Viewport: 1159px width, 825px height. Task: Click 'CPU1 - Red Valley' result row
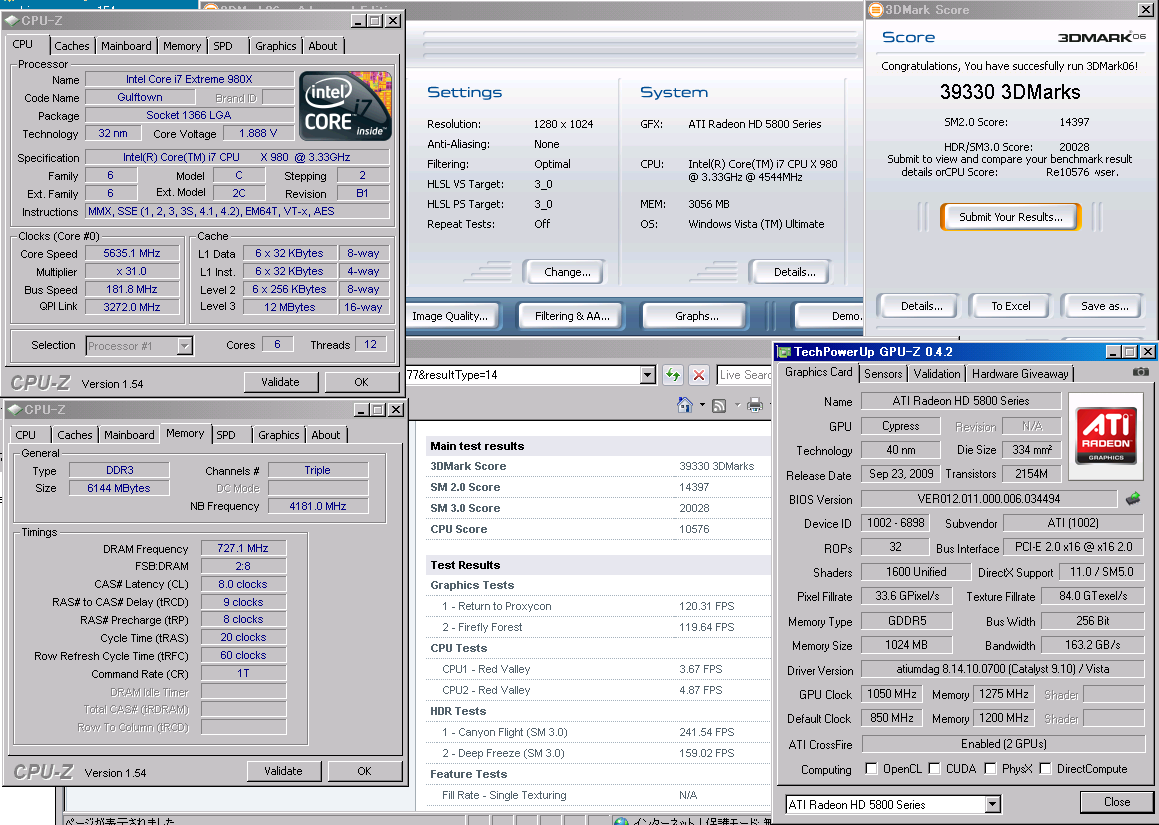coord(598,669)
